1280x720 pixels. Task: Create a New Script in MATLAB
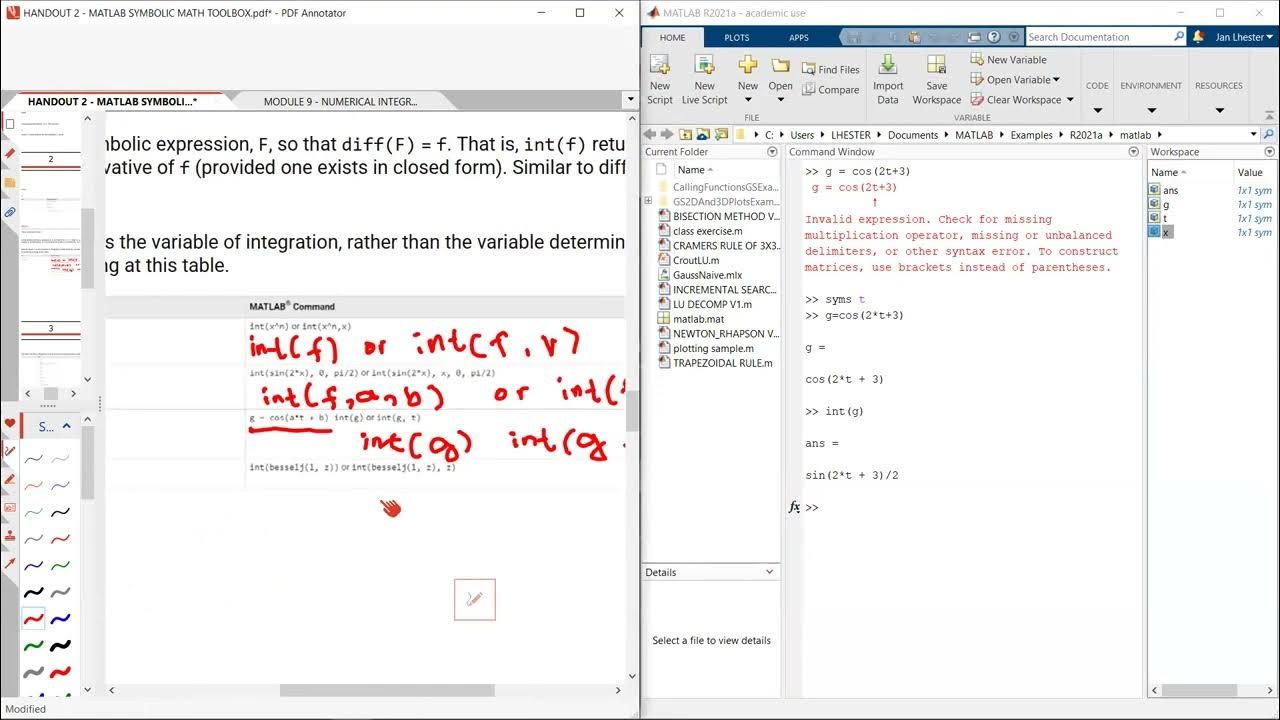[x=660, y=79]
